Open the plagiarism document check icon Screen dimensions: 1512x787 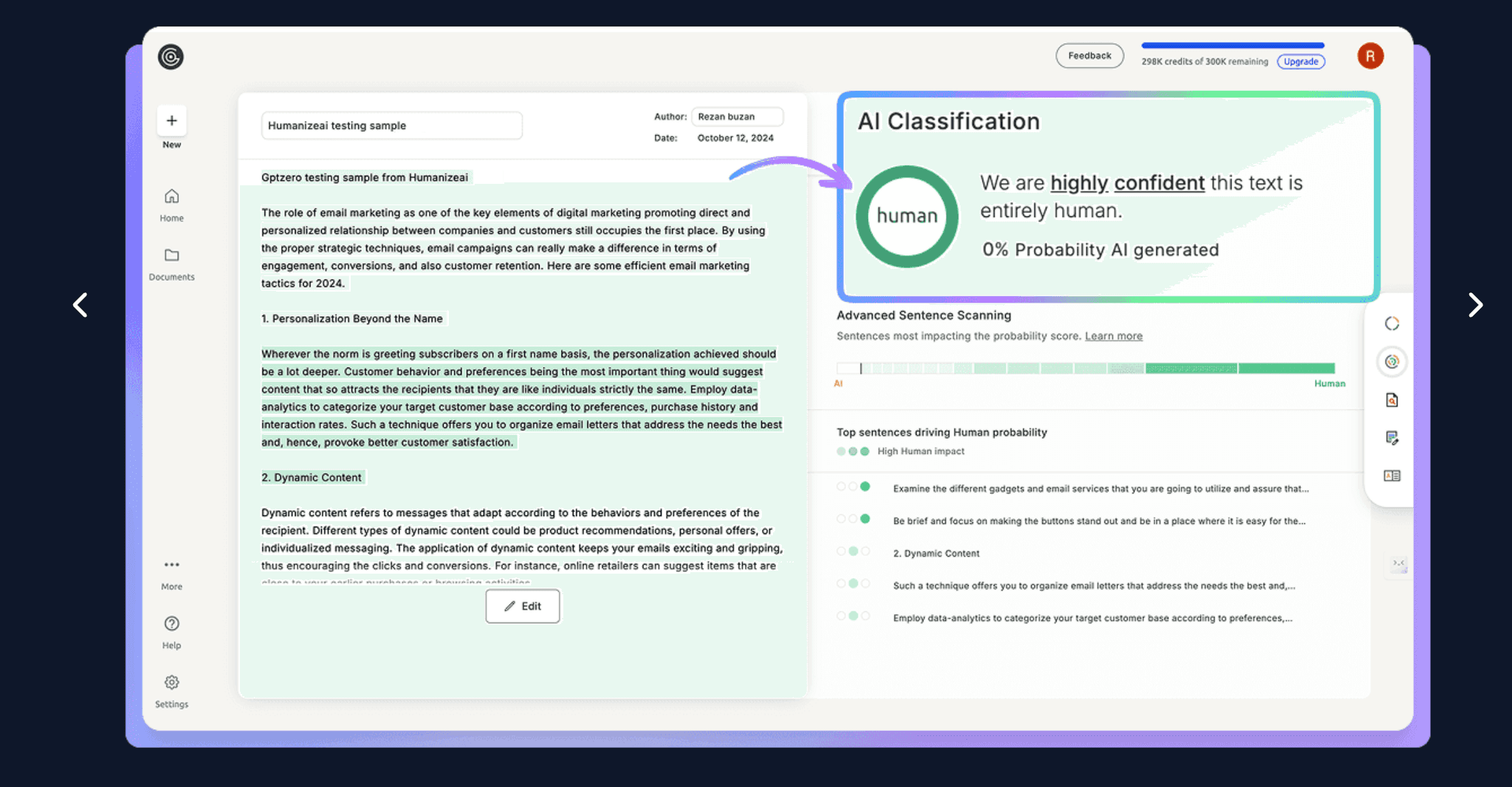pyautogui.click(x=1392, y=399)
